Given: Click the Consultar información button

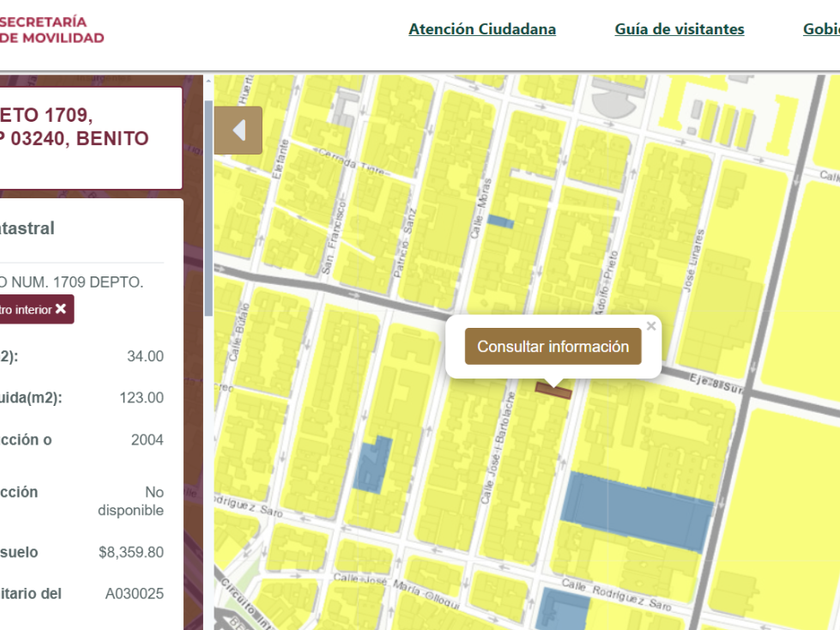Looking at the screenshot, I should pyautogui.click(x=553, y=347).
